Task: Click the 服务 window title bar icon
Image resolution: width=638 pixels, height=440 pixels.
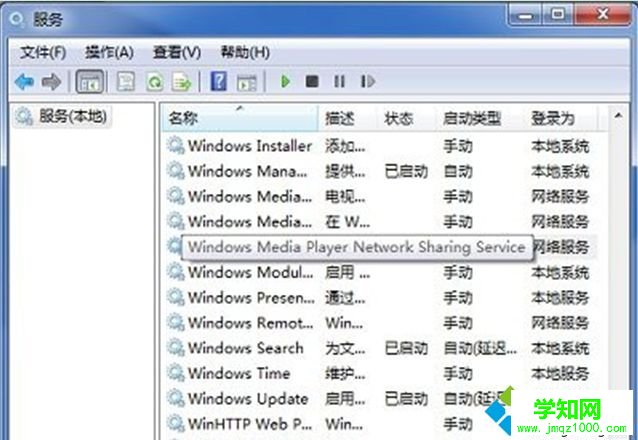Action: [17, 19]
